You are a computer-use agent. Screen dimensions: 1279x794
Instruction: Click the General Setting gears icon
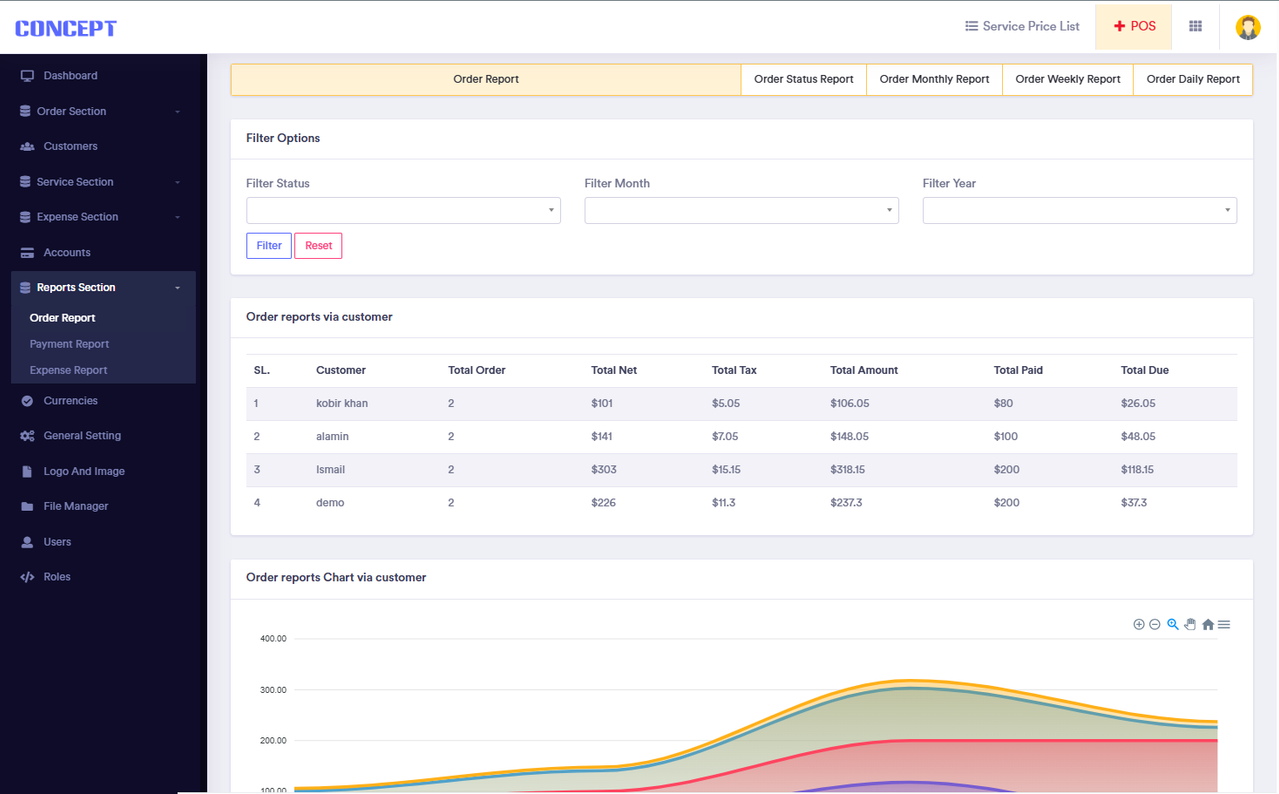point(27,436)
